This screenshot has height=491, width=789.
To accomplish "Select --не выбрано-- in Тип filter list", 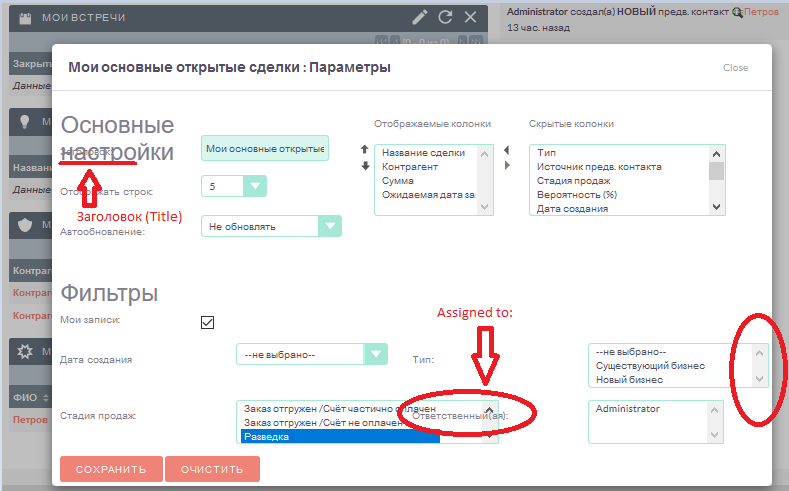I will tap(631, 352).
